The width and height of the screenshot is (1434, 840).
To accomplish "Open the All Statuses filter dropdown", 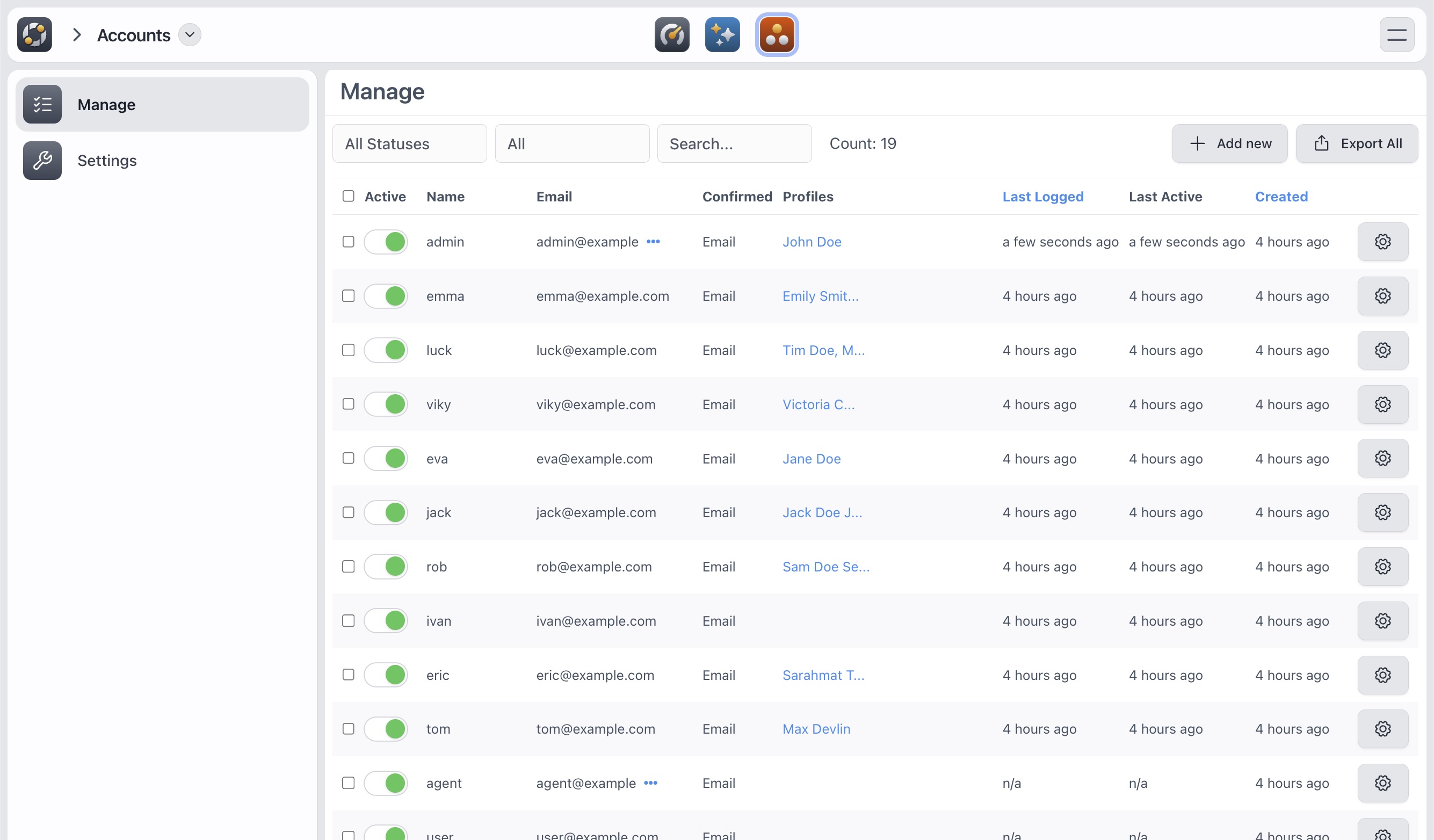I will (410, 143).
